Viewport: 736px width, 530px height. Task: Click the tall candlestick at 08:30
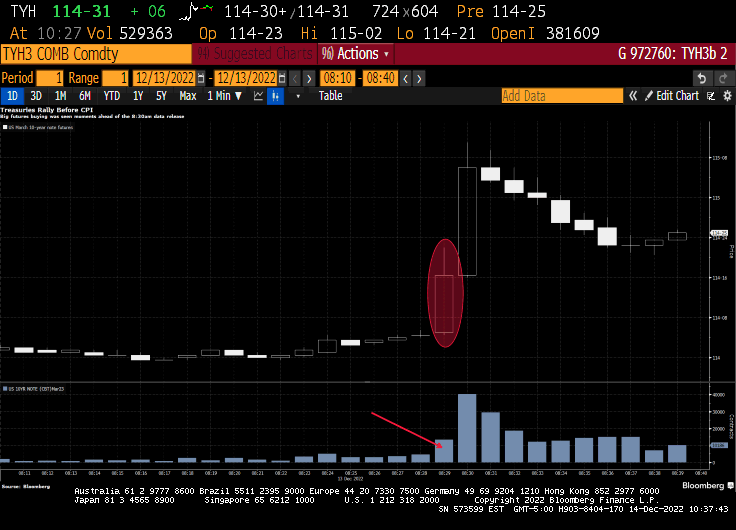click(467, 221)
